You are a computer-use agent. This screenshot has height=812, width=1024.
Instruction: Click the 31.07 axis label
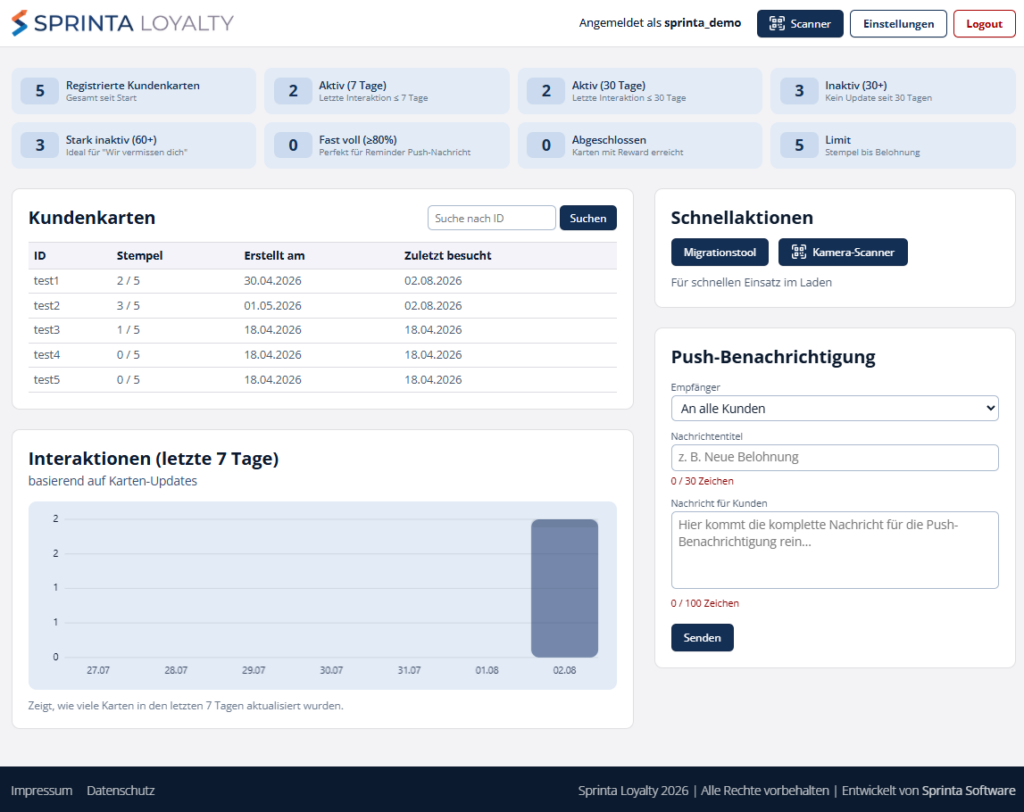tap(409, 670)
